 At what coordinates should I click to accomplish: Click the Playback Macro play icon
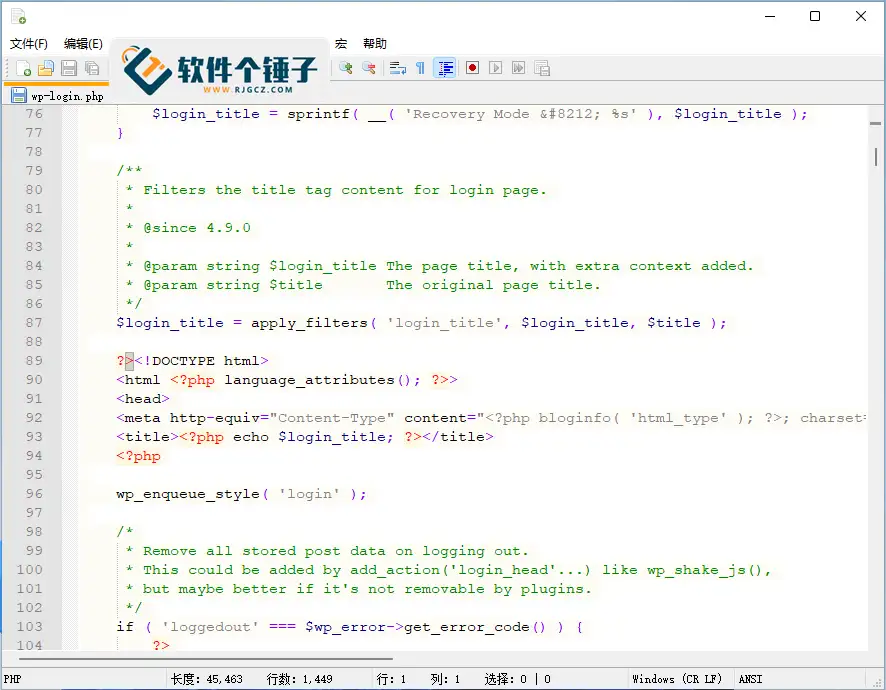[x=496, y=68]
